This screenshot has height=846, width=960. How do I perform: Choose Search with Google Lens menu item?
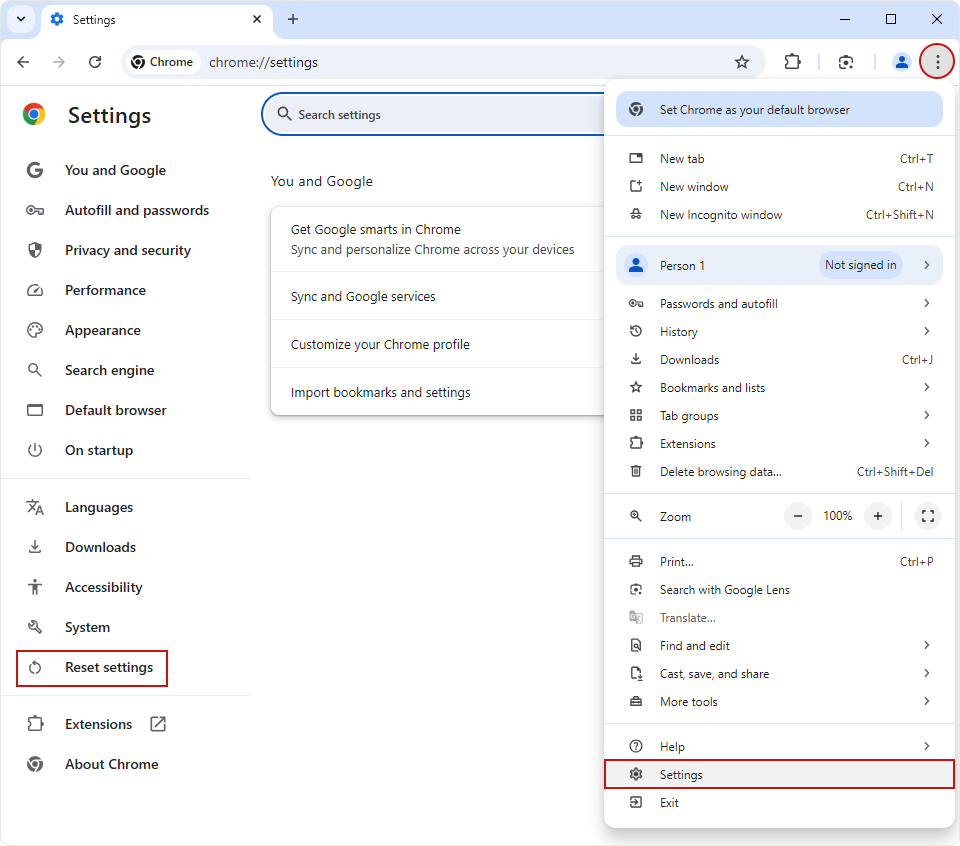(x=779, y=590)
